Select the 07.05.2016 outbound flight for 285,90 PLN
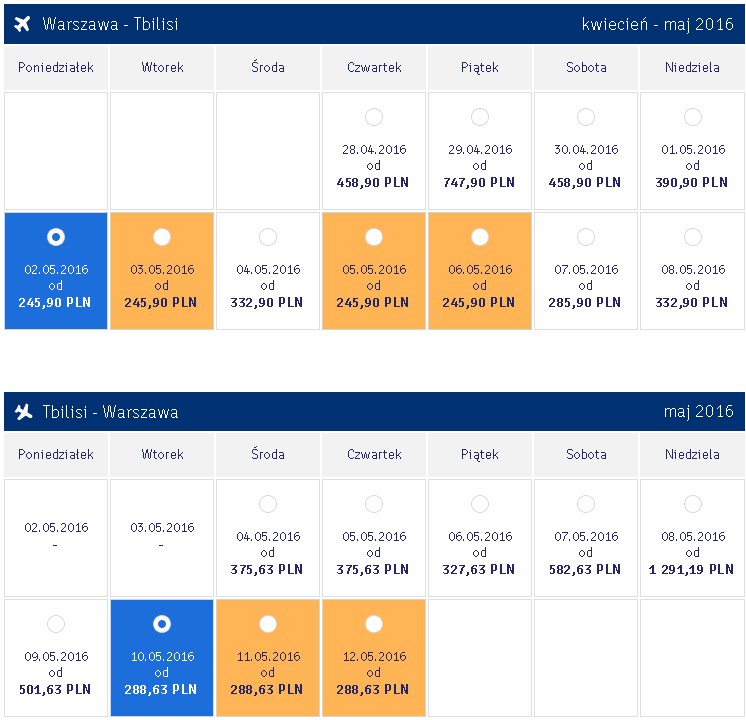The height and width of the screenshot is (720, 746). coord(586,237)
